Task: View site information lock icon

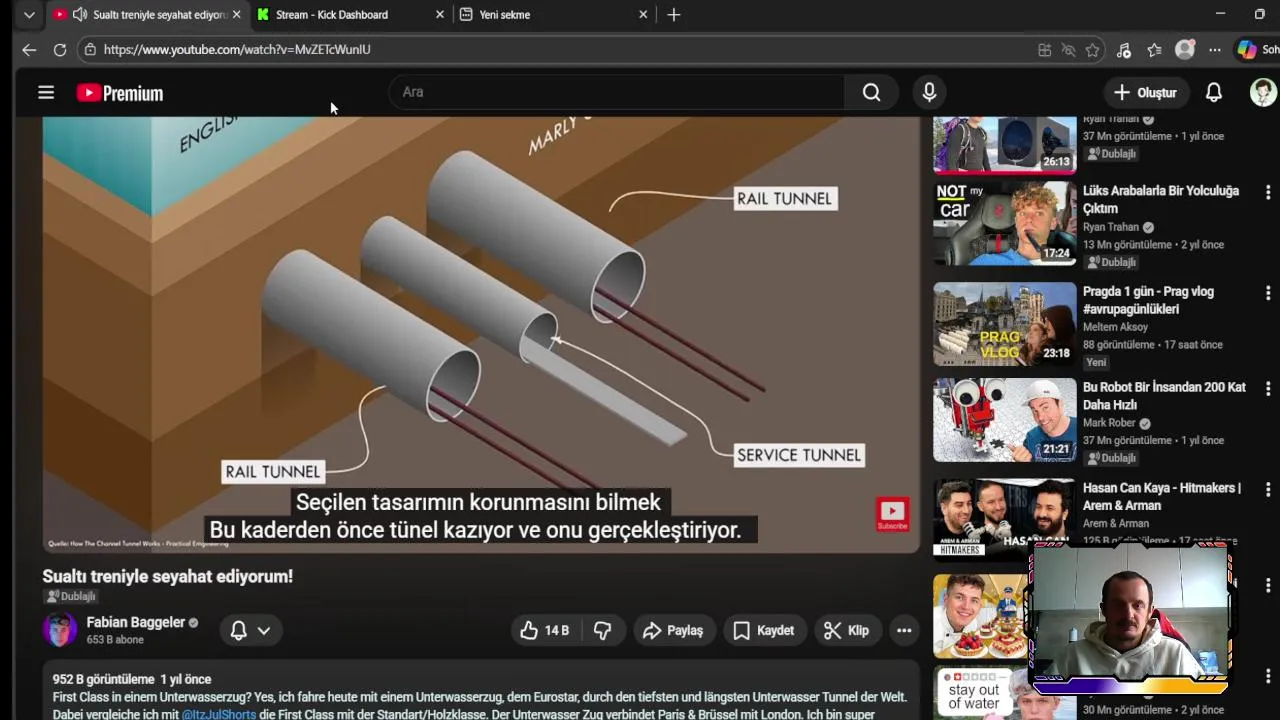Action: [x=90, y=49]
